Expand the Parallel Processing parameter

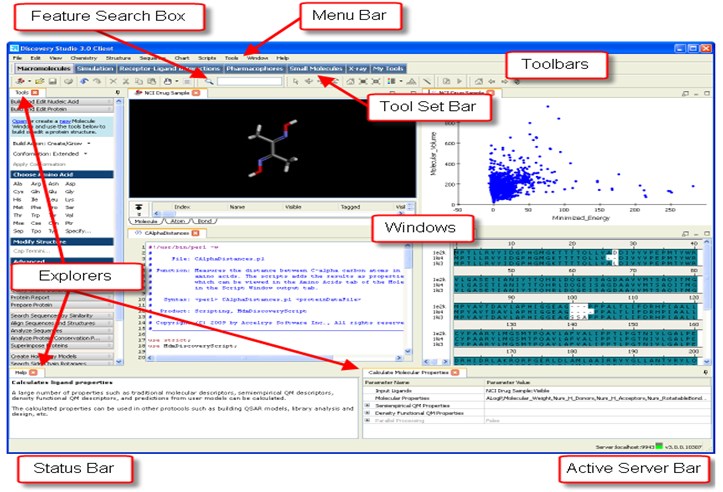point(367,421)
